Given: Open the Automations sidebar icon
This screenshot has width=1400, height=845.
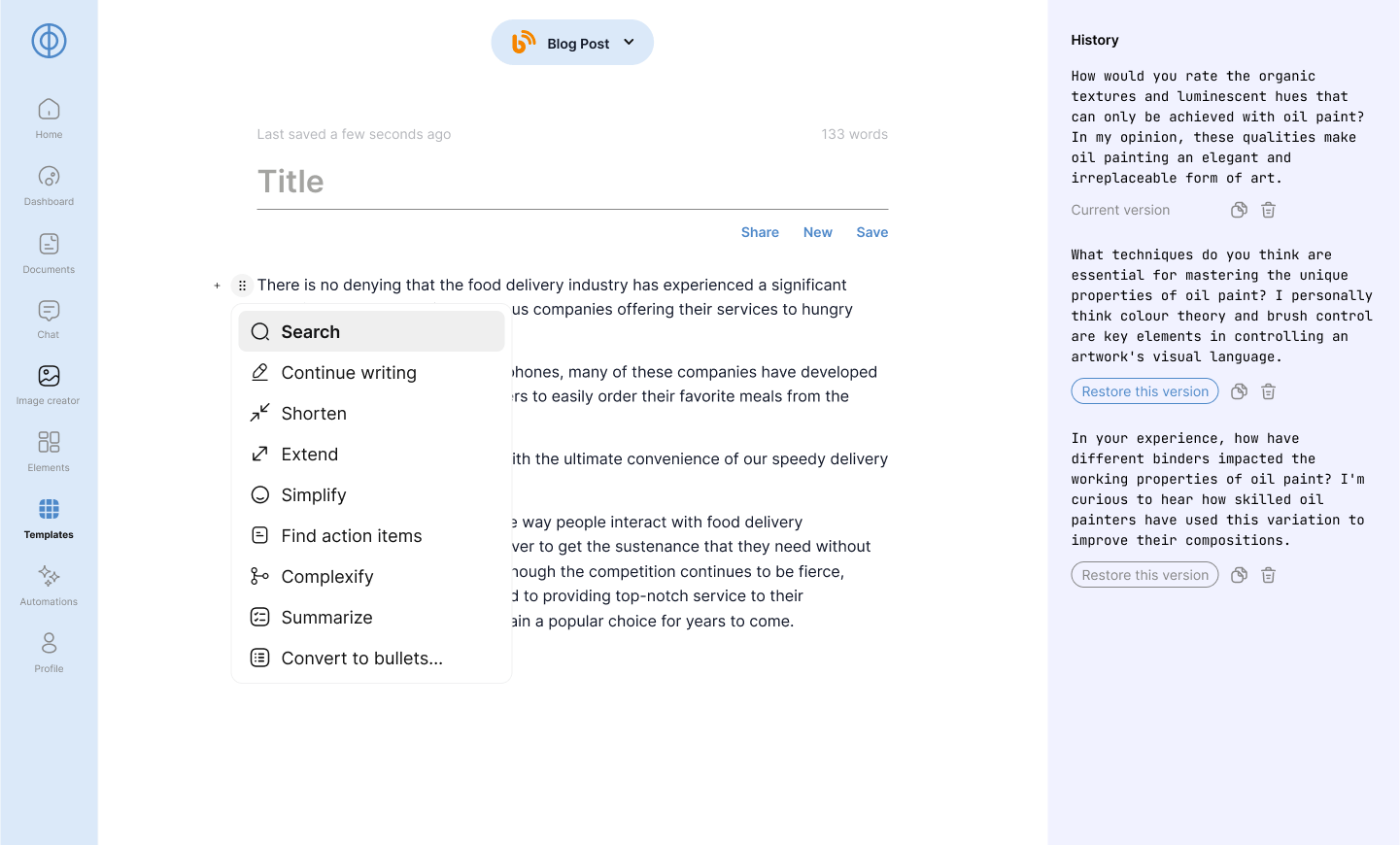Looking at the screenshot, I should (x=49, y=586).
